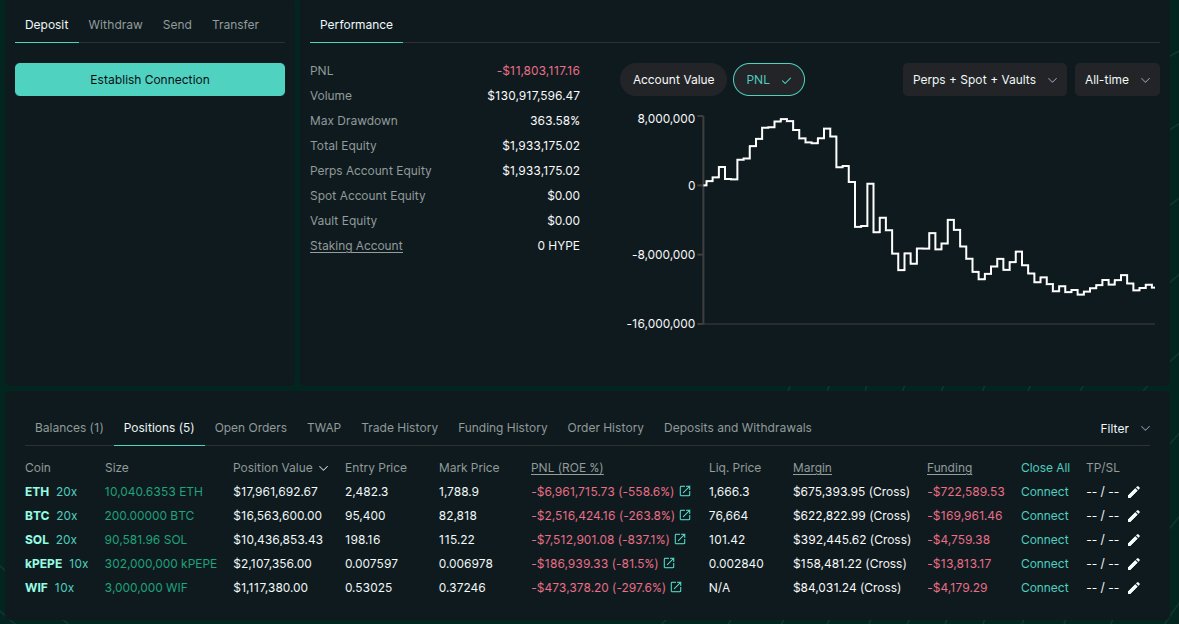This screenshot has width=1179, height=624.
Task: Open the Perps + Spot + Vaults selector
Action: click(x=984, y=79)
